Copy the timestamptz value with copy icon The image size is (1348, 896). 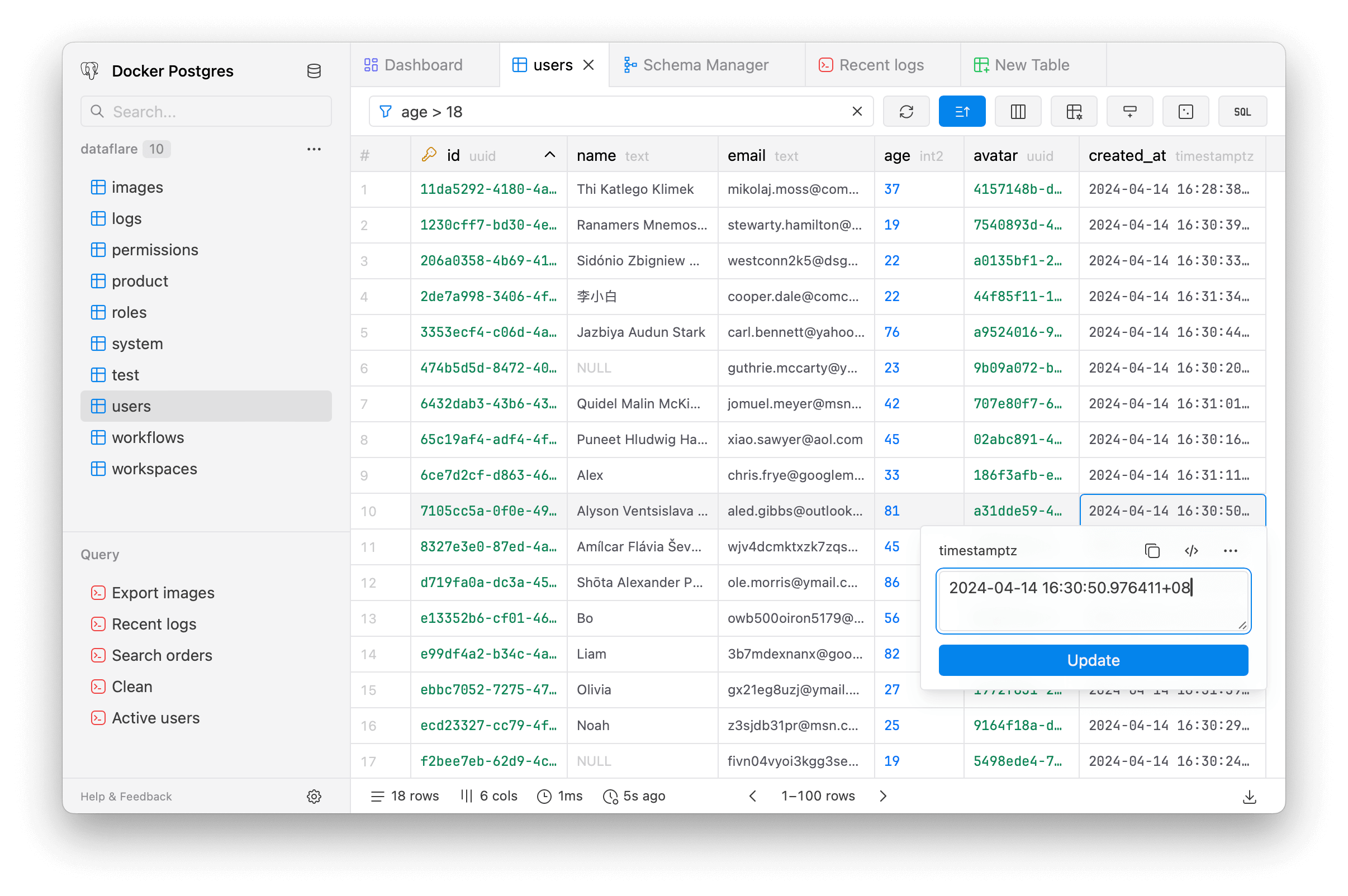click(1152, 551)
